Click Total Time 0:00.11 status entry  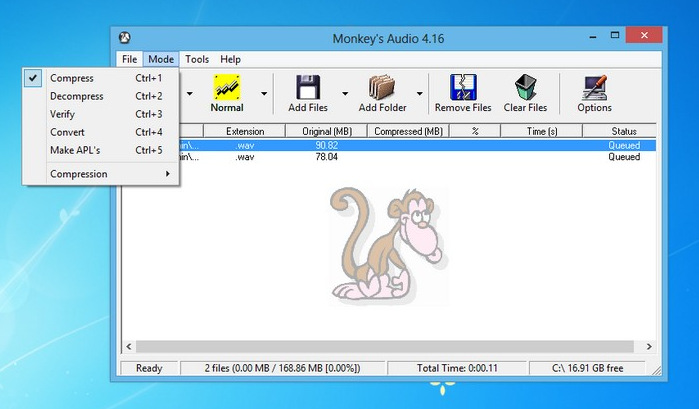tap(457, 368)
